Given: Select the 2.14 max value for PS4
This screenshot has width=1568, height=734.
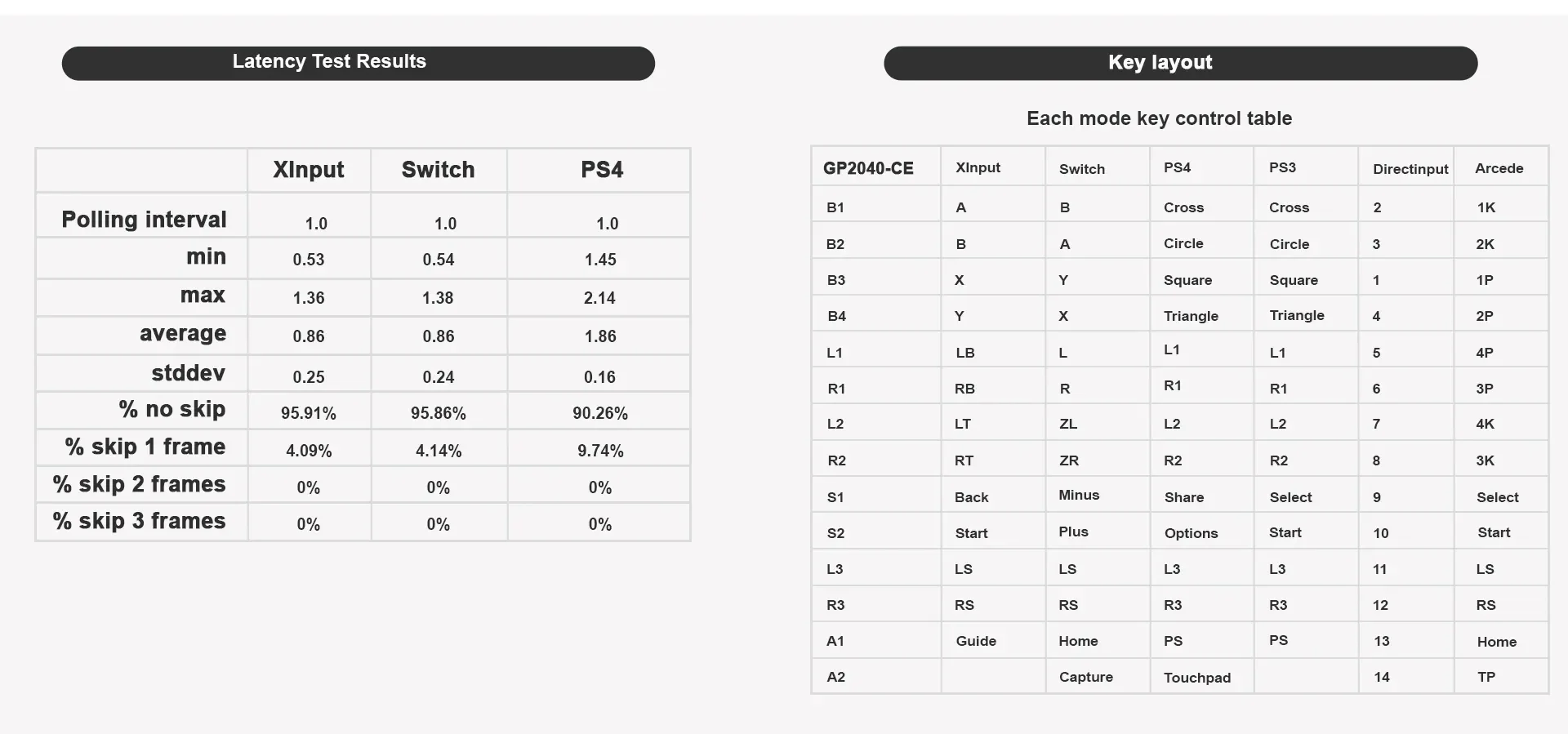Looking at the screenshot, I should click(599, 298).
